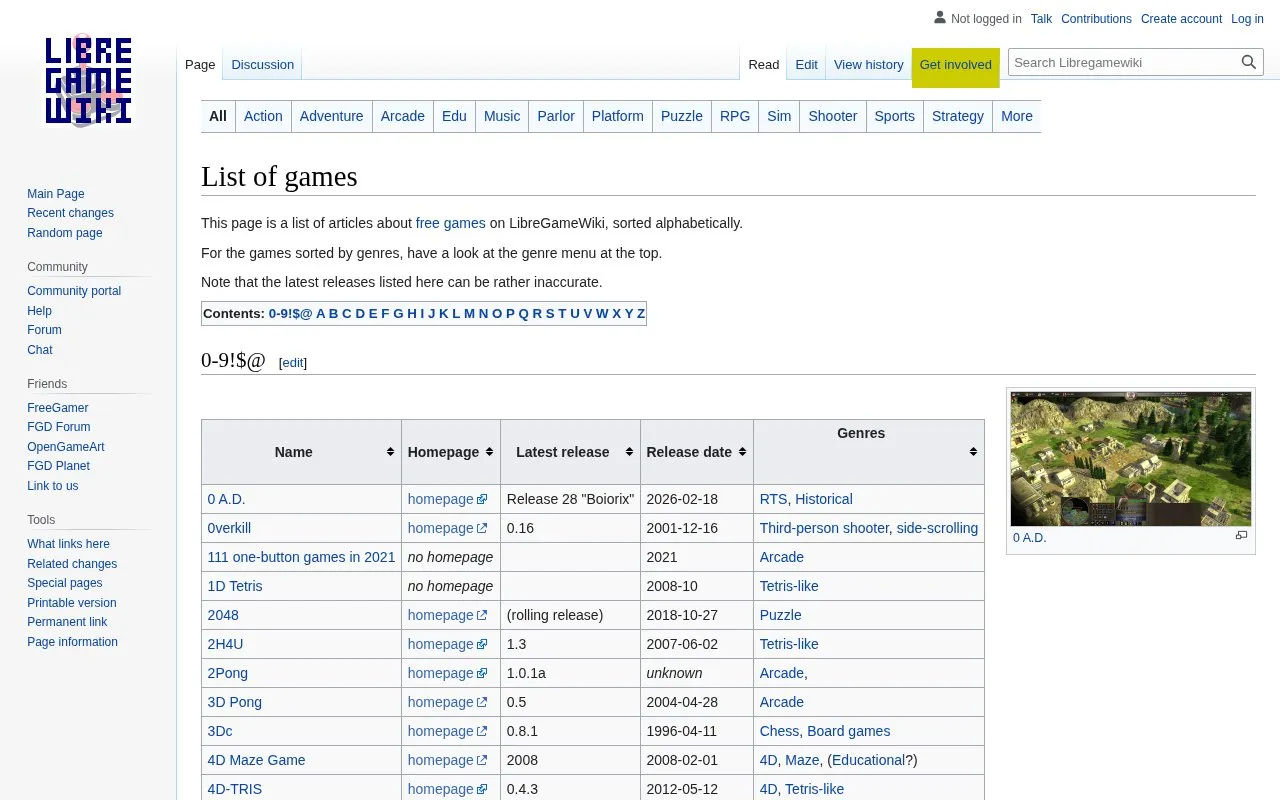The image size is (1280, 800).
Task: Open the Third-person shooter genre link
Action: point(824,528)
